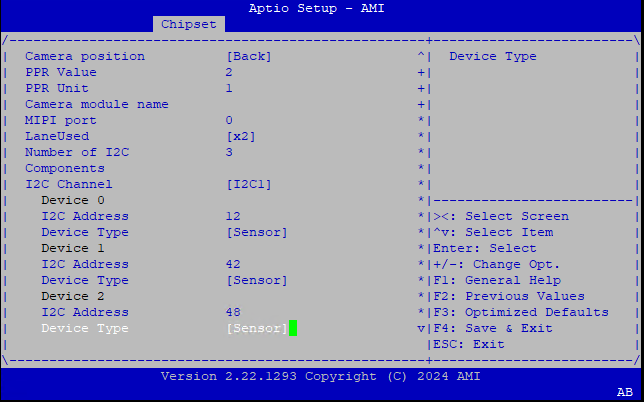Click the ^v: Select Item hint

tap(493, 232)
